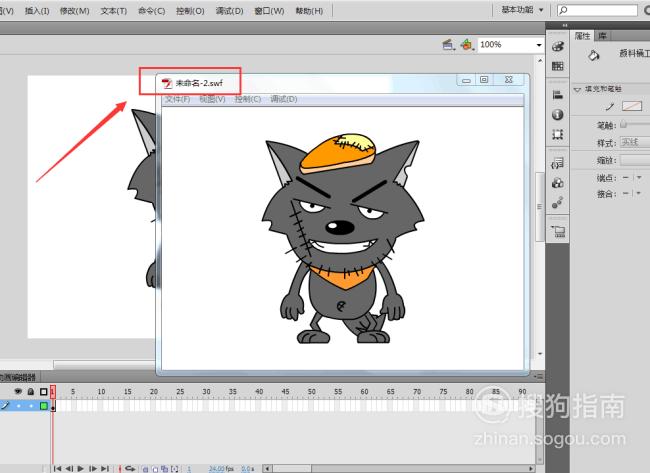This screenshot has height=473, width=650.
Task: Open the Transform panel icon
Action: point(558,134)
